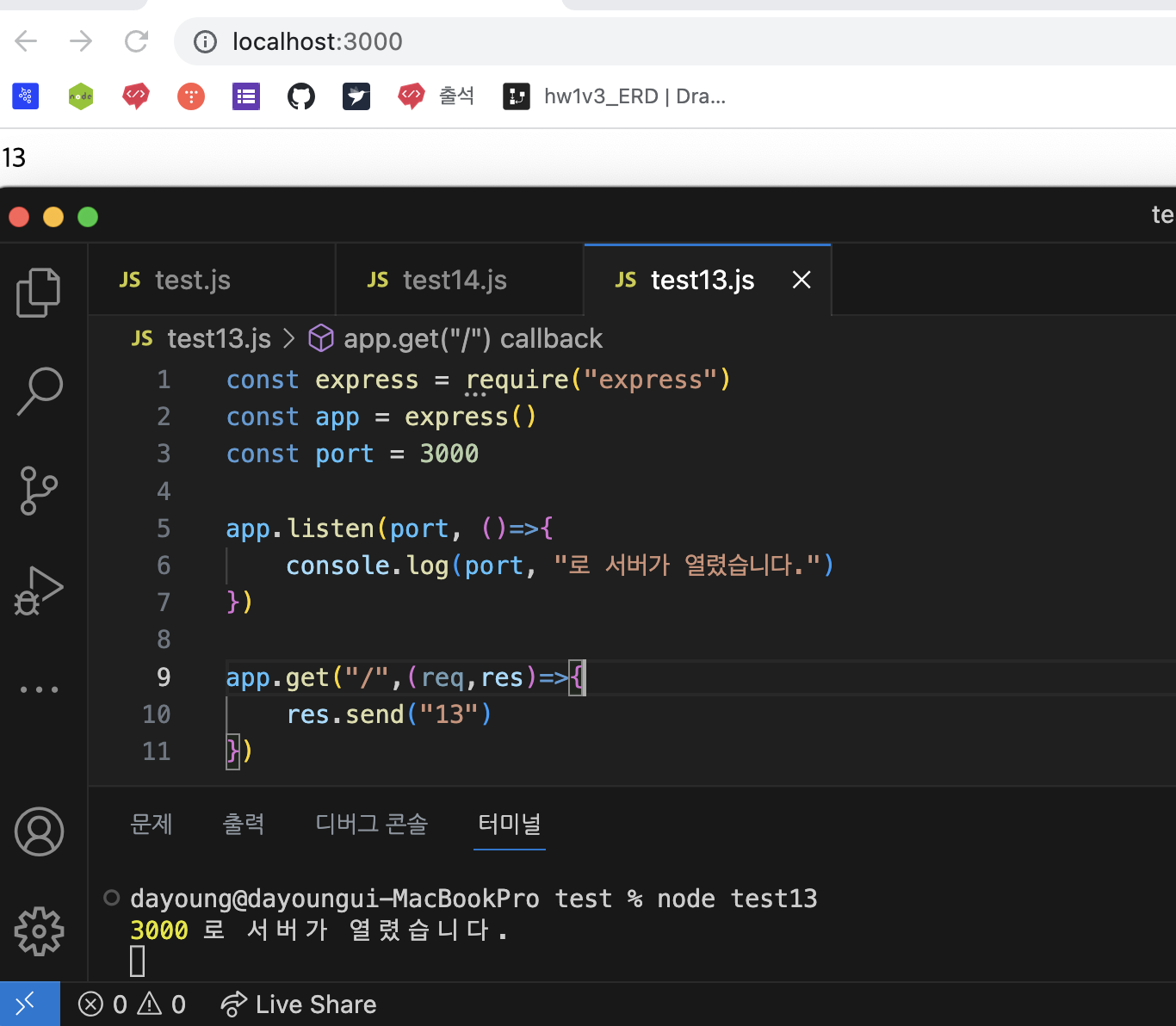
Task: Click line number 9 in the gutter
Action: tap(164, 677)
